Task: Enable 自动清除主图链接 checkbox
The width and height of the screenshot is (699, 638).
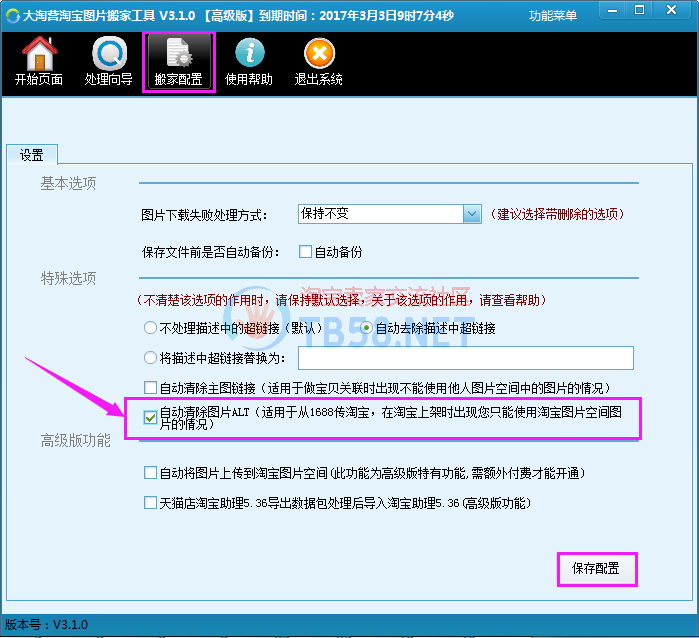Action: (151, 387)
